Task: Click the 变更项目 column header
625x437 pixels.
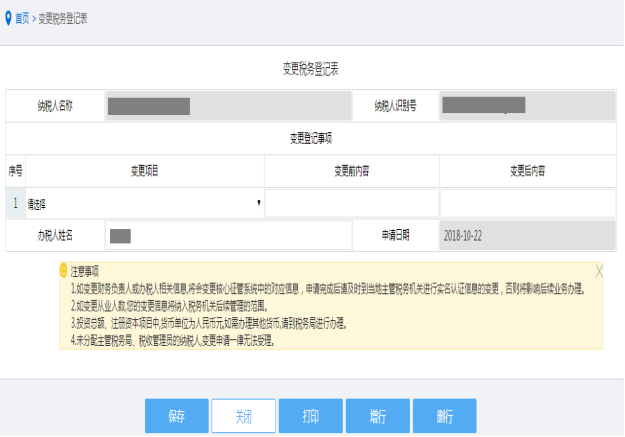Action: coord(144,171)
